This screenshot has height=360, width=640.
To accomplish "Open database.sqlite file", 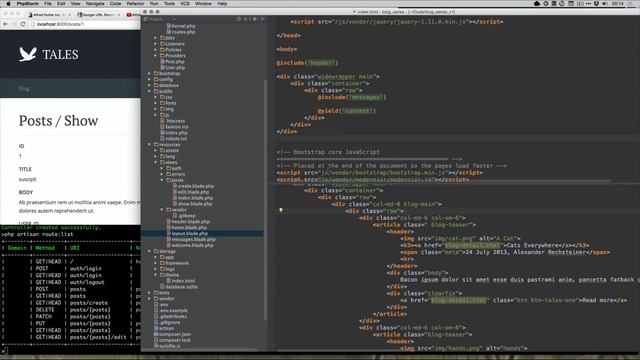I will coord(179,287).
